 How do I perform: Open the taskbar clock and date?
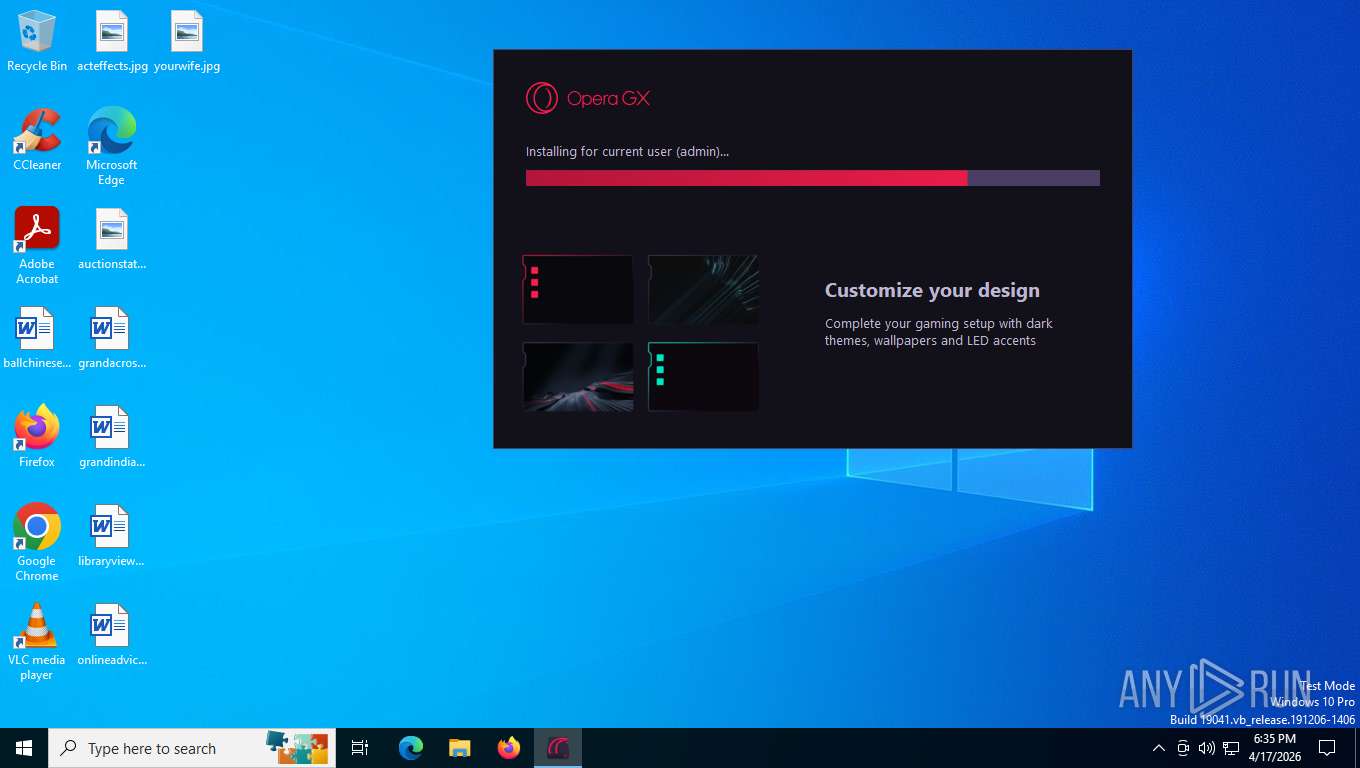coord(1274,748)
